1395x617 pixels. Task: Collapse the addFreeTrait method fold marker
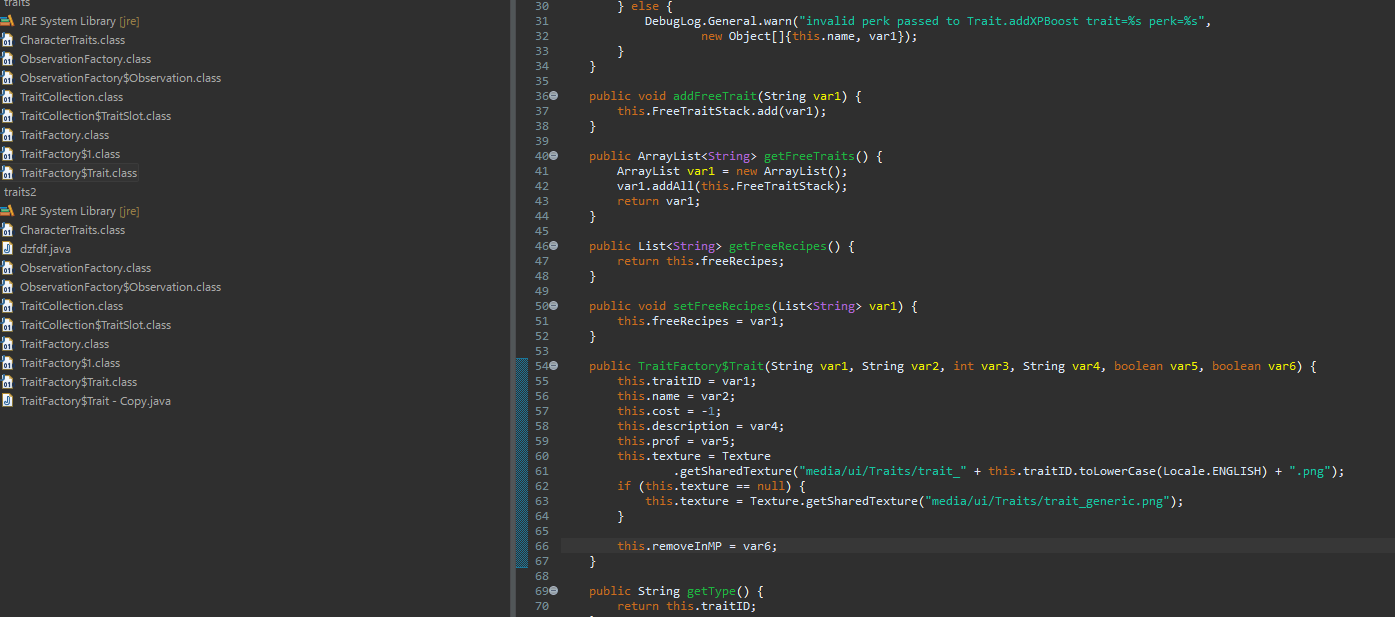(554, 96)
